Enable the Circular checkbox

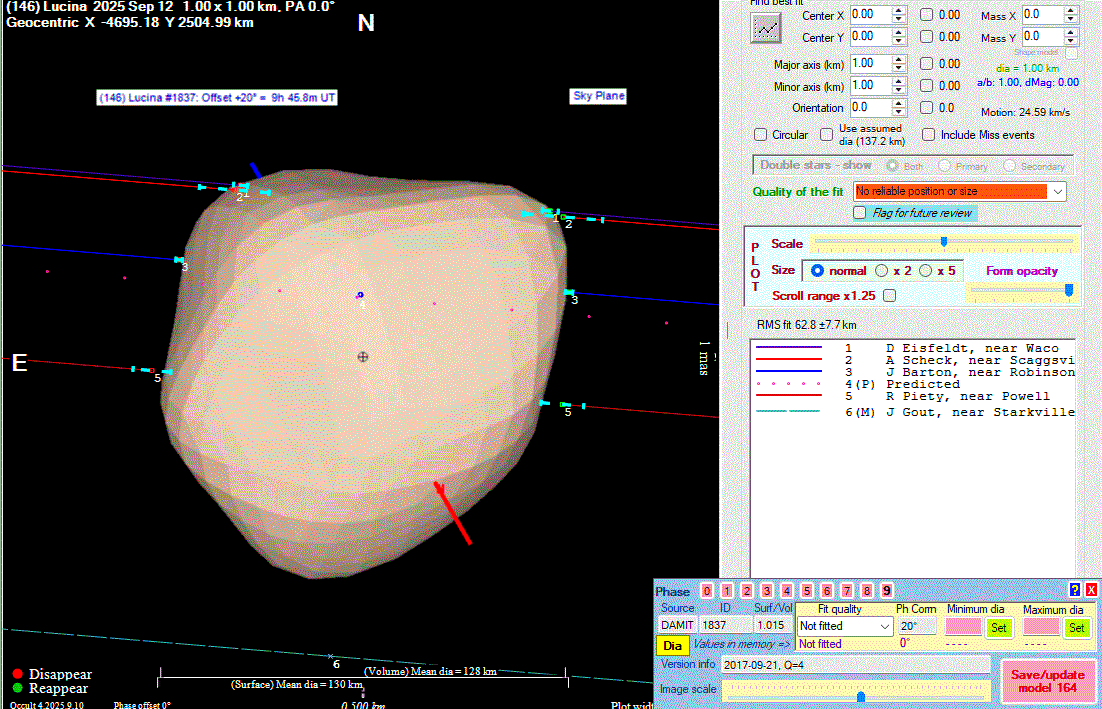pyautogui.click(x=761, y=135)
